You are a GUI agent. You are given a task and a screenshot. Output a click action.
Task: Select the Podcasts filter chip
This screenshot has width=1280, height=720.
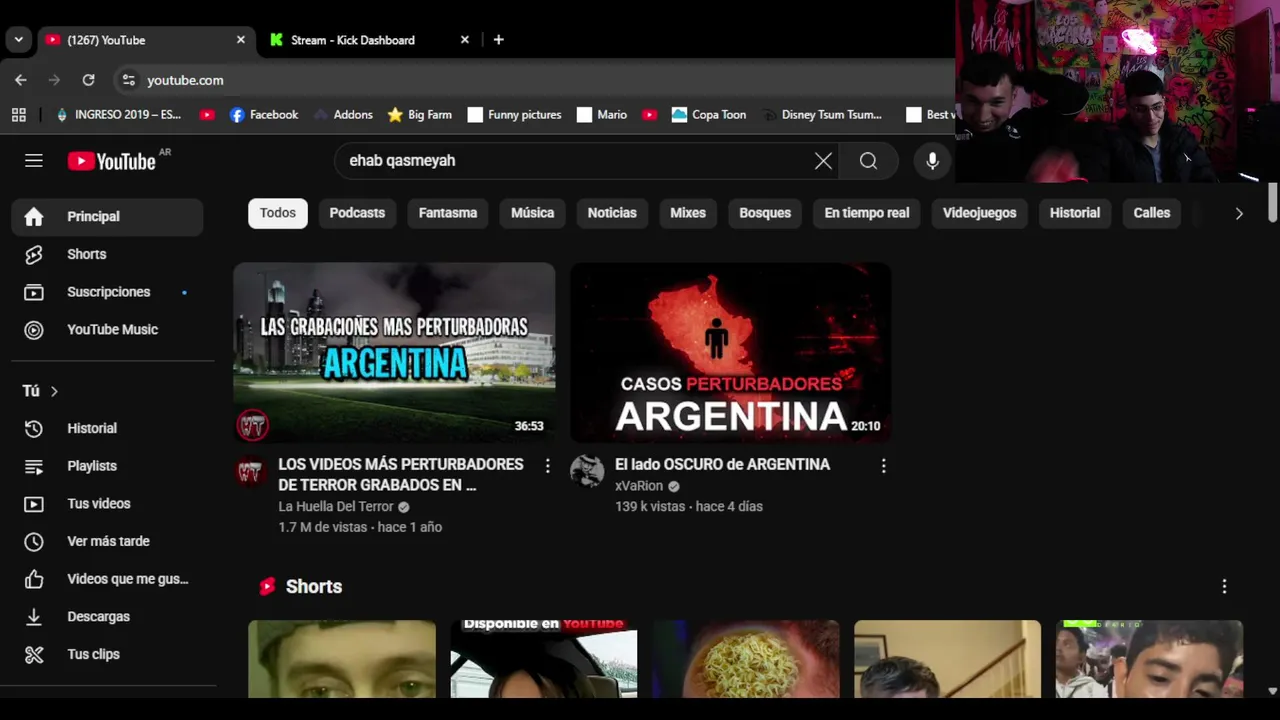(x=357, y=213)
